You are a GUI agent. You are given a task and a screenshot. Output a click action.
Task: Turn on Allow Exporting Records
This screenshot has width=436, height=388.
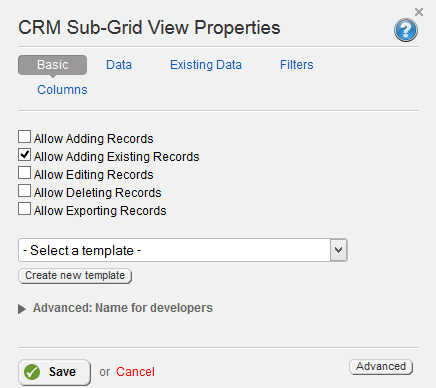pyautogui.click(x=24, y=209)
